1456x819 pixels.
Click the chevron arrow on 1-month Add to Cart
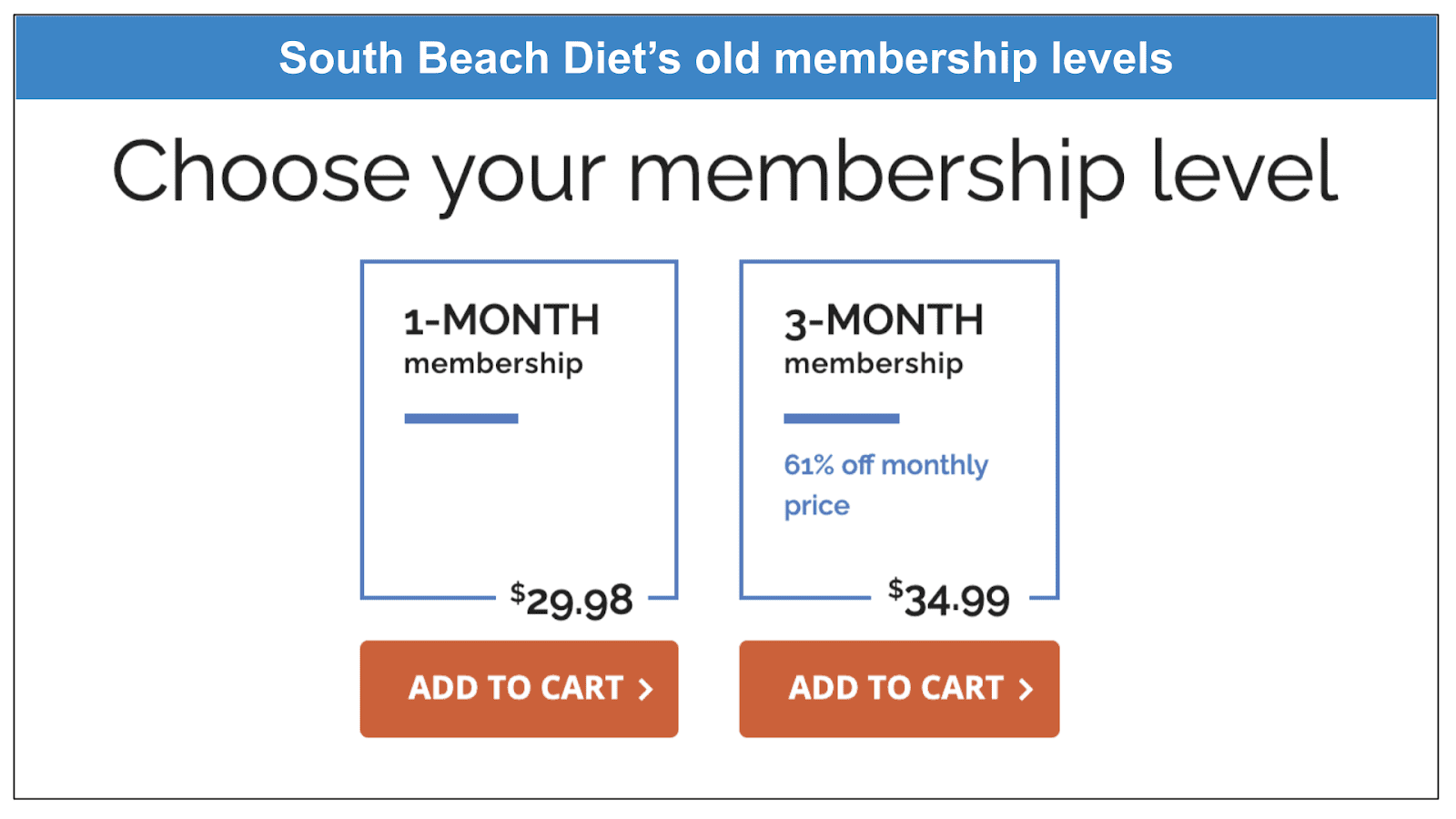point(645,689)
